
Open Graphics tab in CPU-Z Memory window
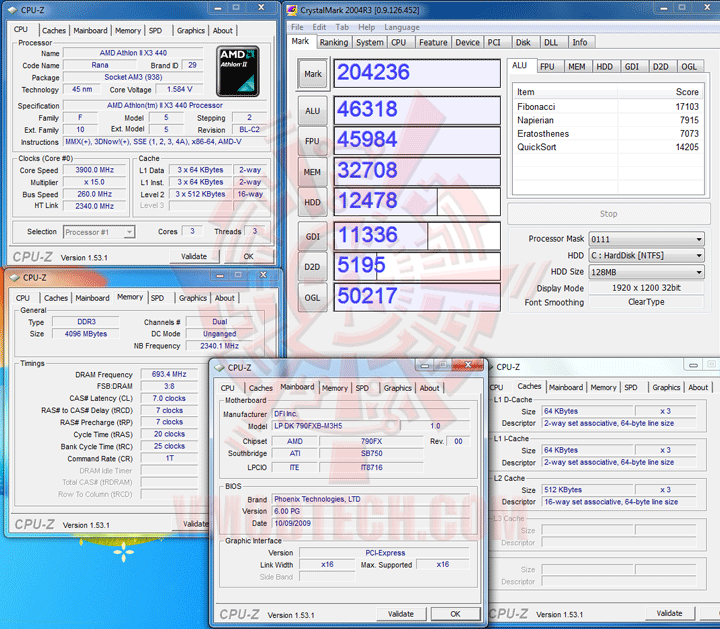[193, 298]
